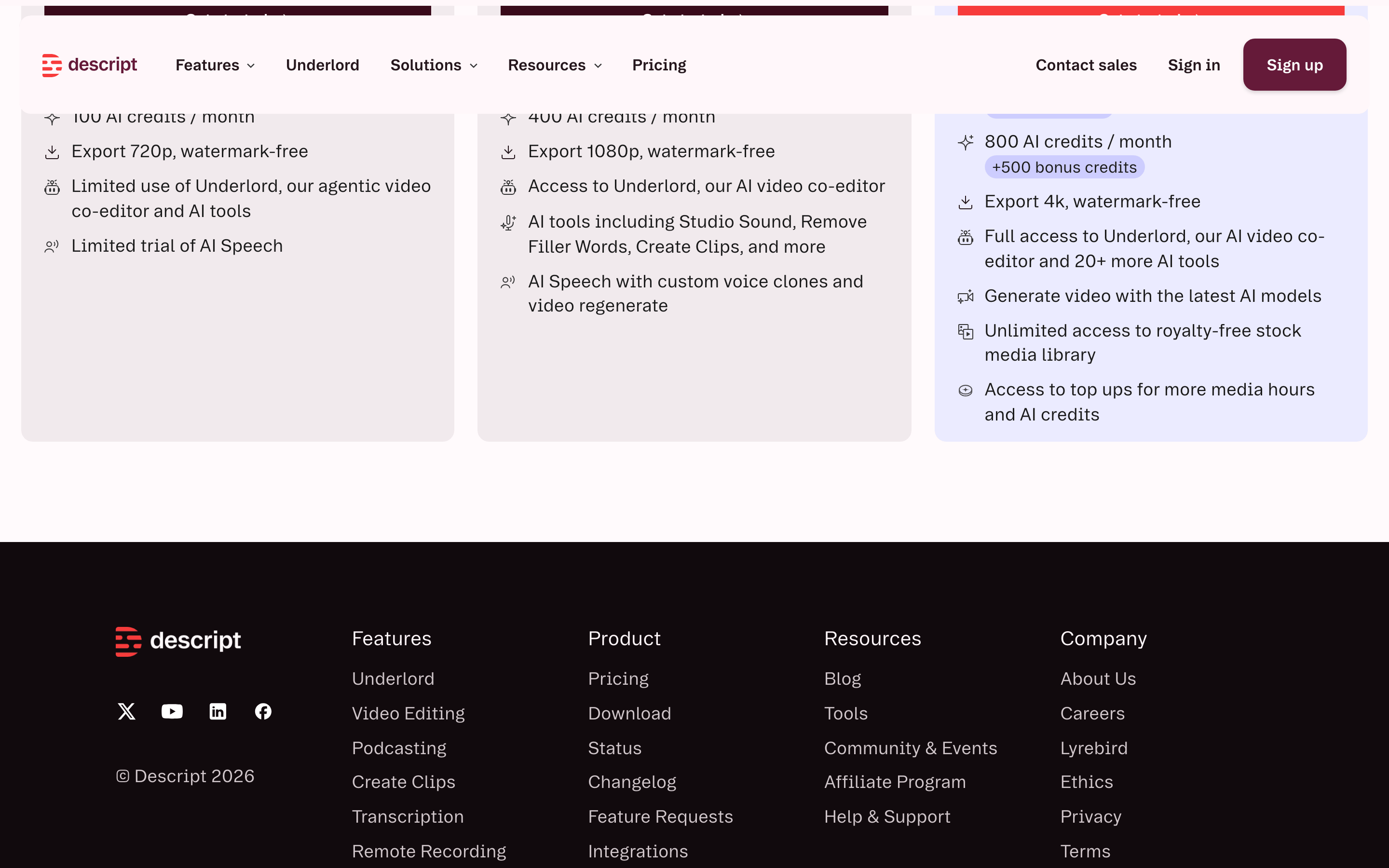Open the Feature Requests footer link
1389x868 pixels.
tap(661, 816)
